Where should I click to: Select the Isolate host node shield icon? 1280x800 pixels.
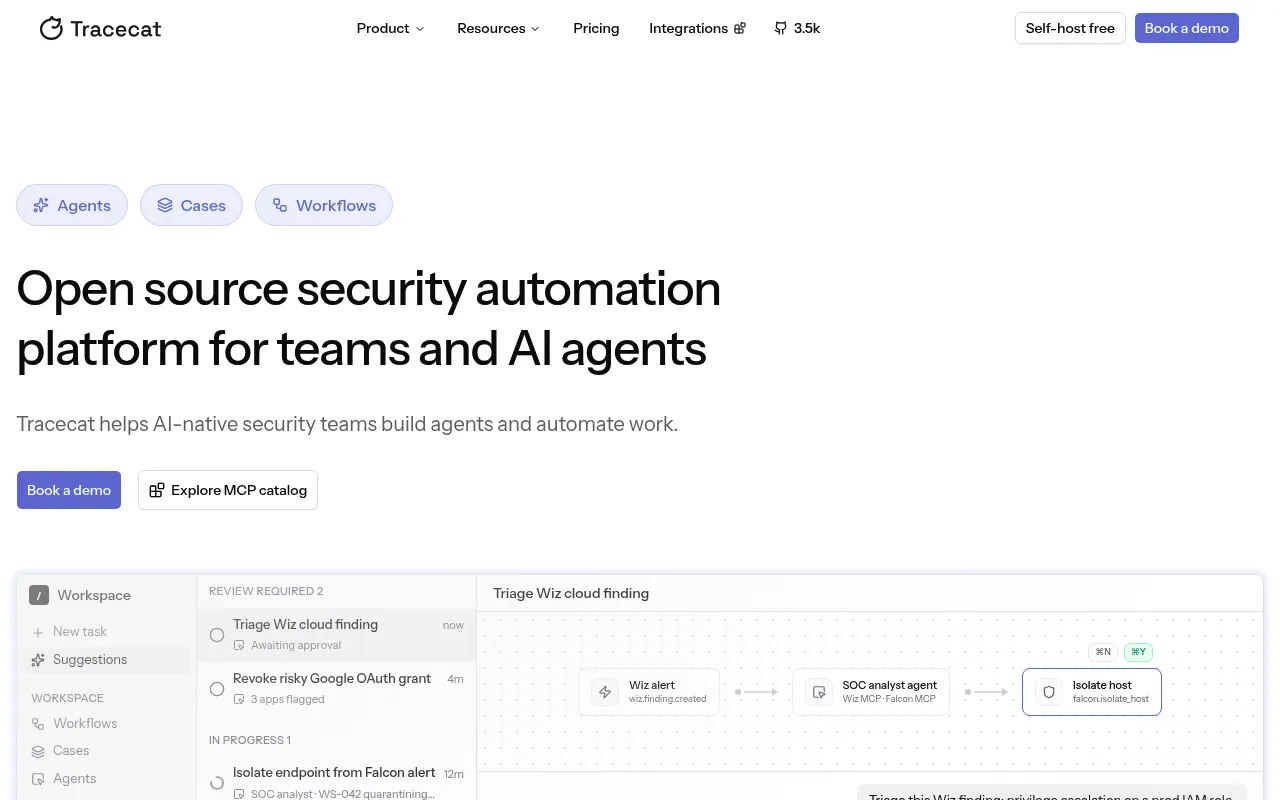1049,692
